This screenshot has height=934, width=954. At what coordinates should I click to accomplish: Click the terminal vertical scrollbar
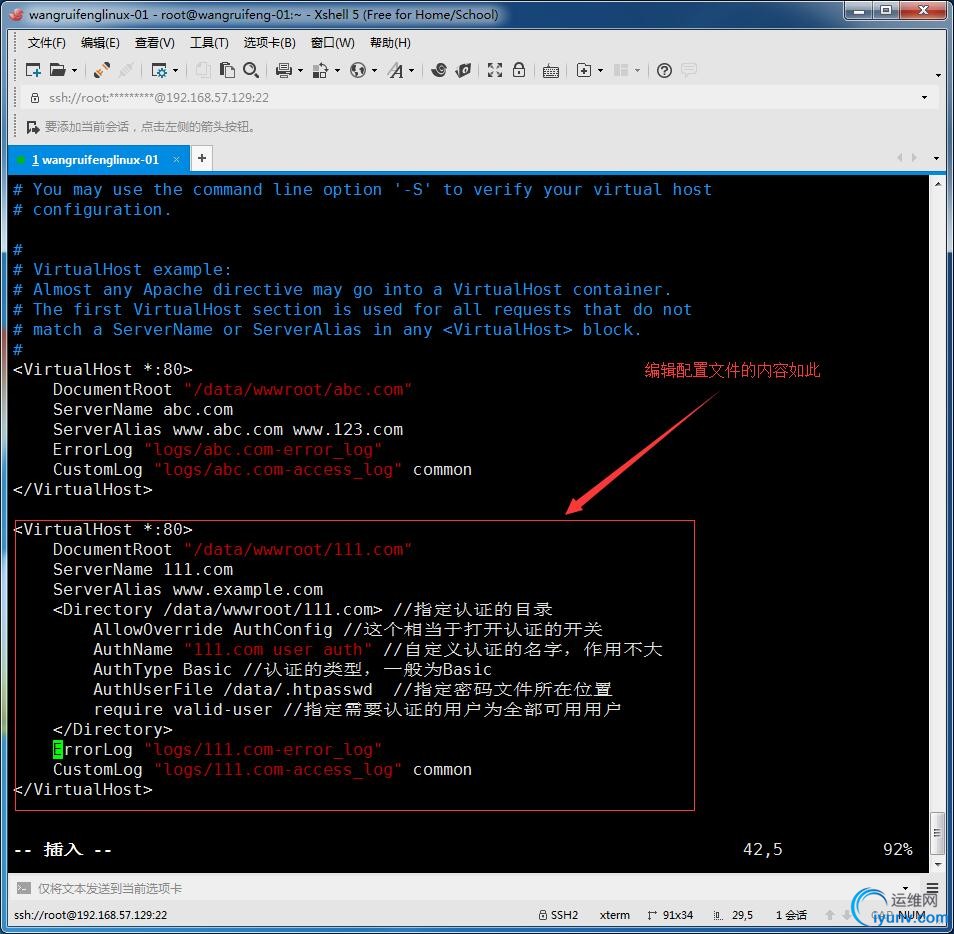point(937,500)
